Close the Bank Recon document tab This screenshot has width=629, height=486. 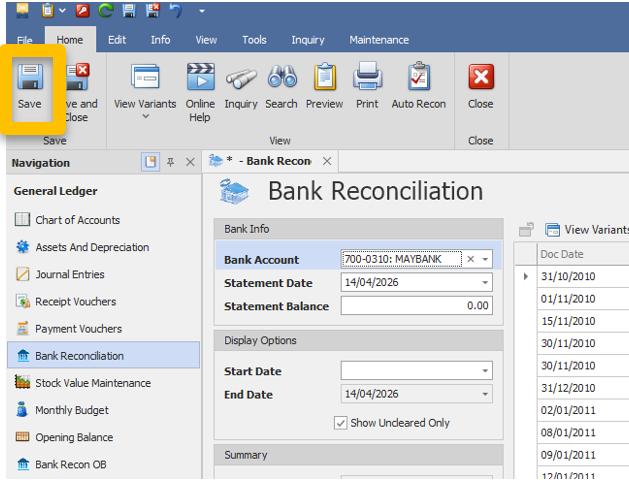(326, 161)
